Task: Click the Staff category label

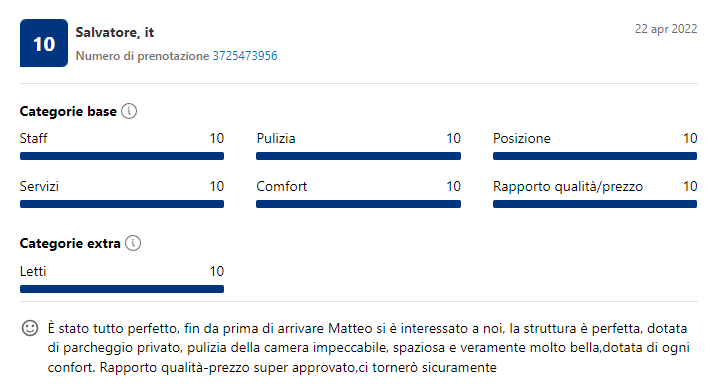Action: coord(33,138)
